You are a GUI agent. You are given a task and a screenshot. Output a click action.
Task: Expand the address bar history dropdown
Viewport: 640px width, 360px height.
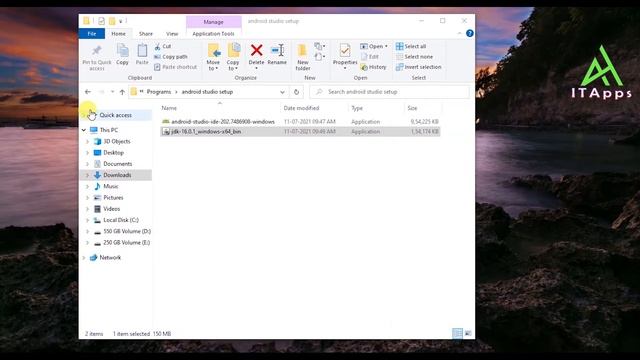[x=282, y=92]
